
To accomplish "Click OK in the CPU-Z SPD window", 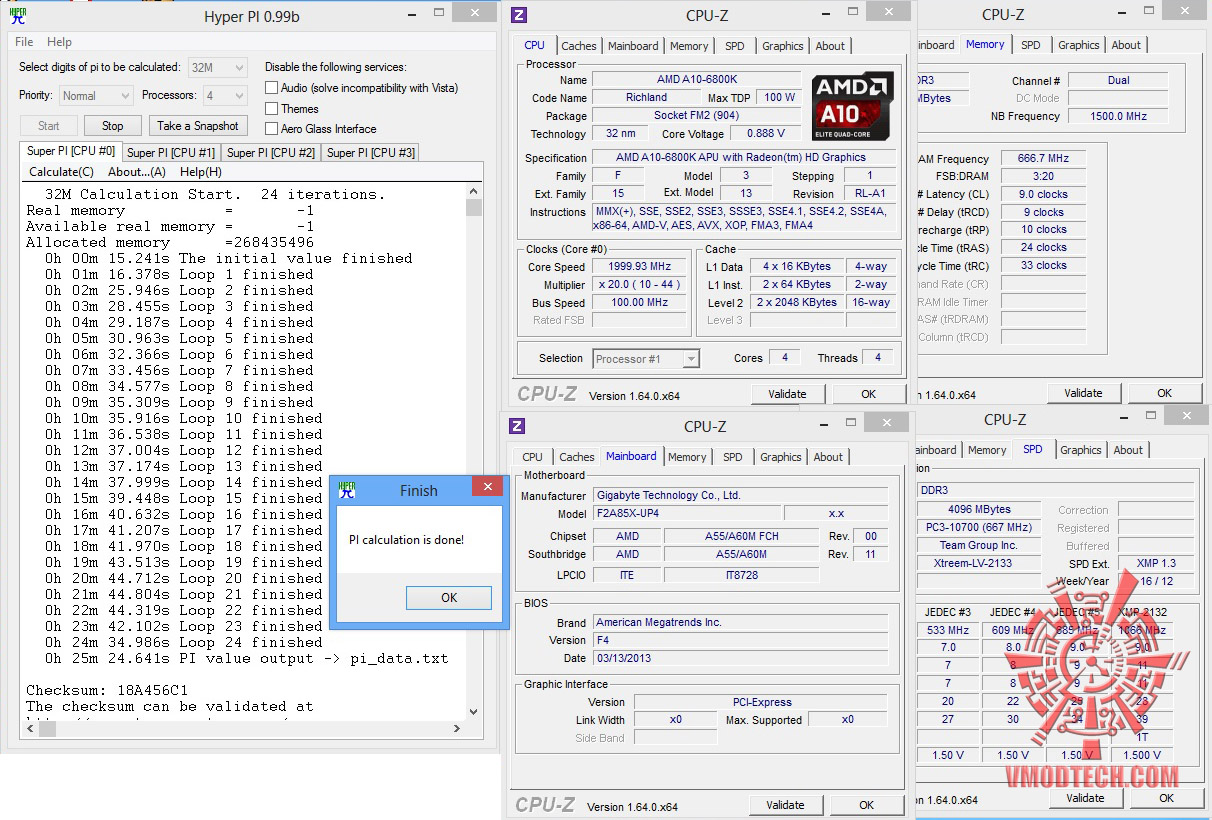I will 1166,798.
